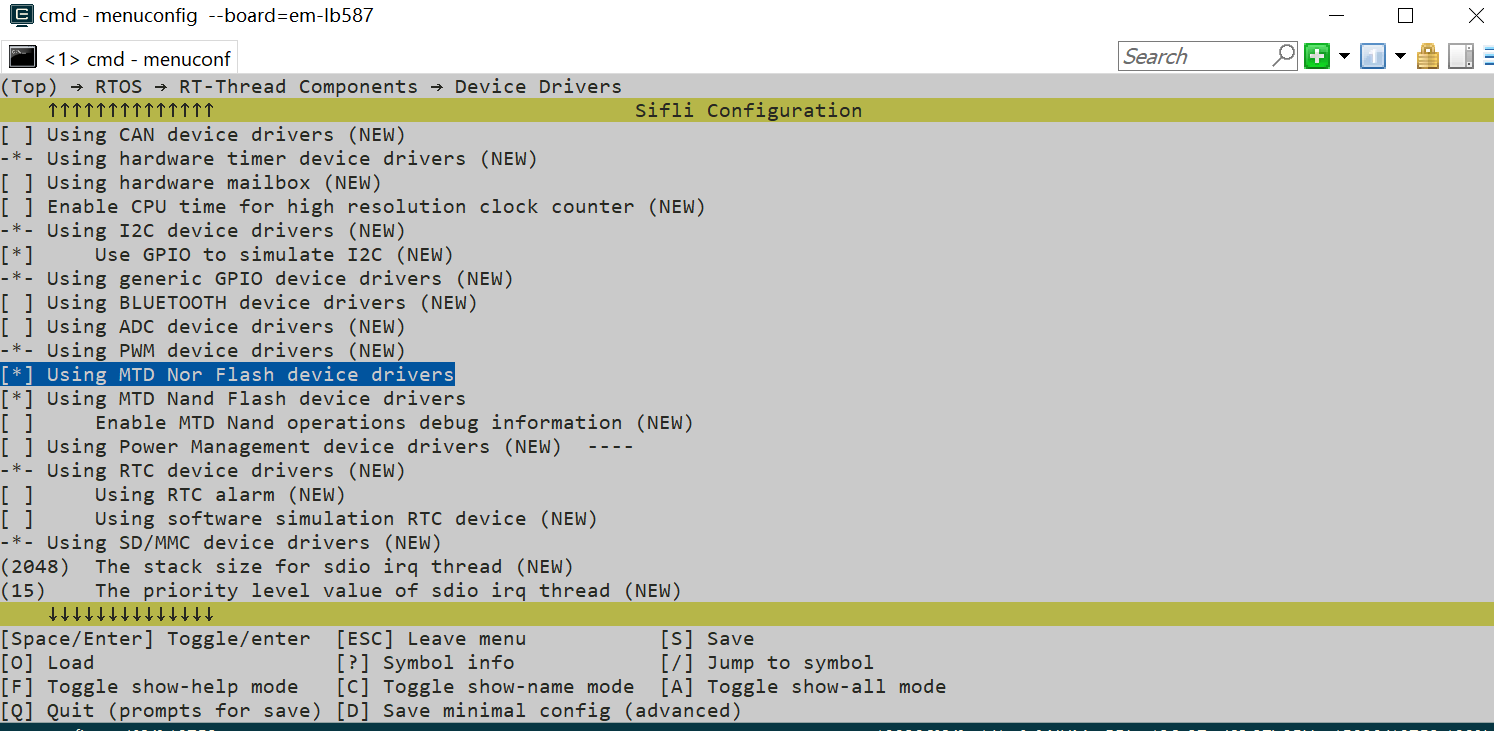Click the [Q] Quit shortcut text
Viewport: 1494px width, 731px height.
pos(160,711)
